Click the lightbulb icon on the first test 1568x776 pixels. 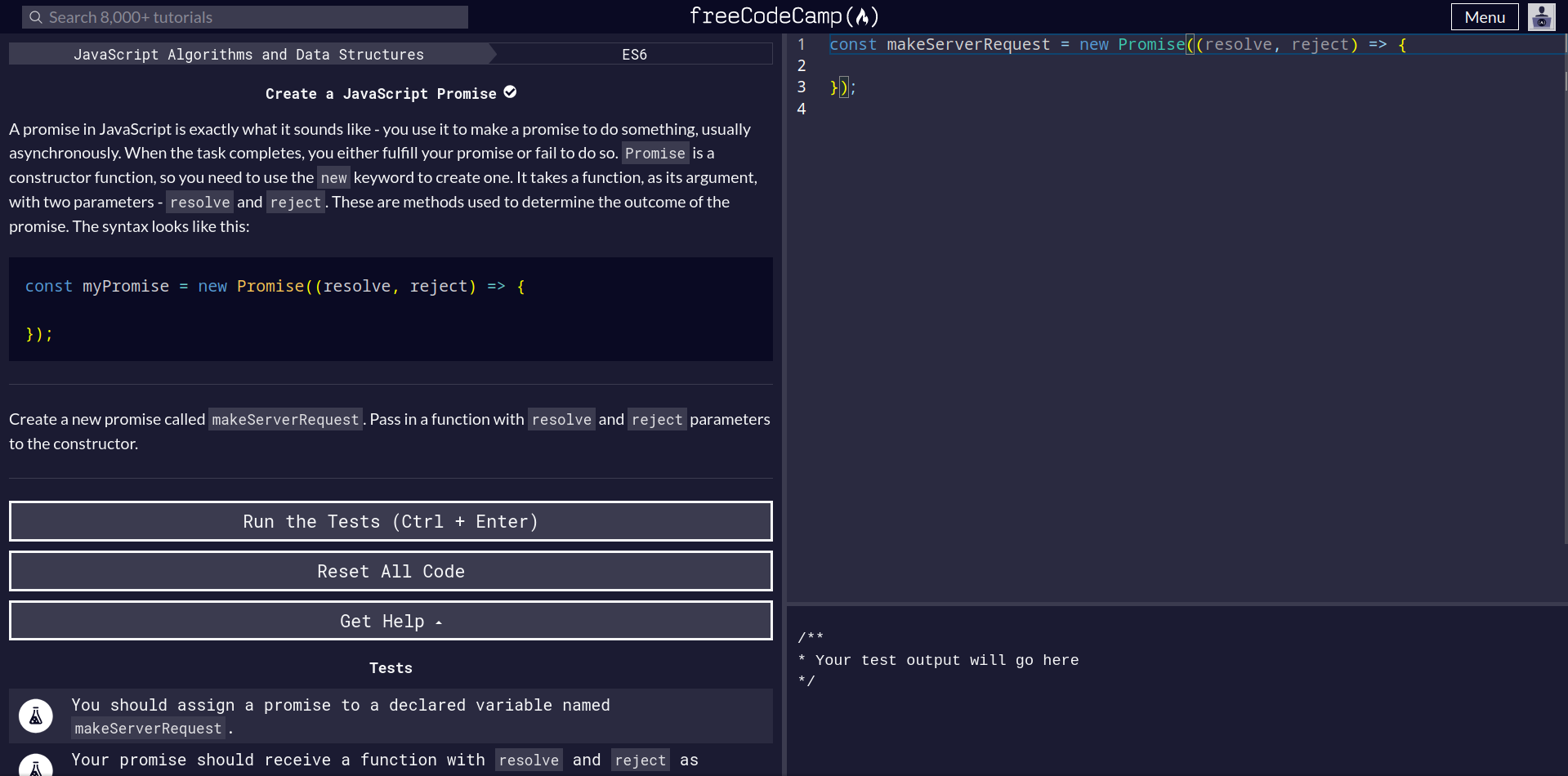point(34,716)
